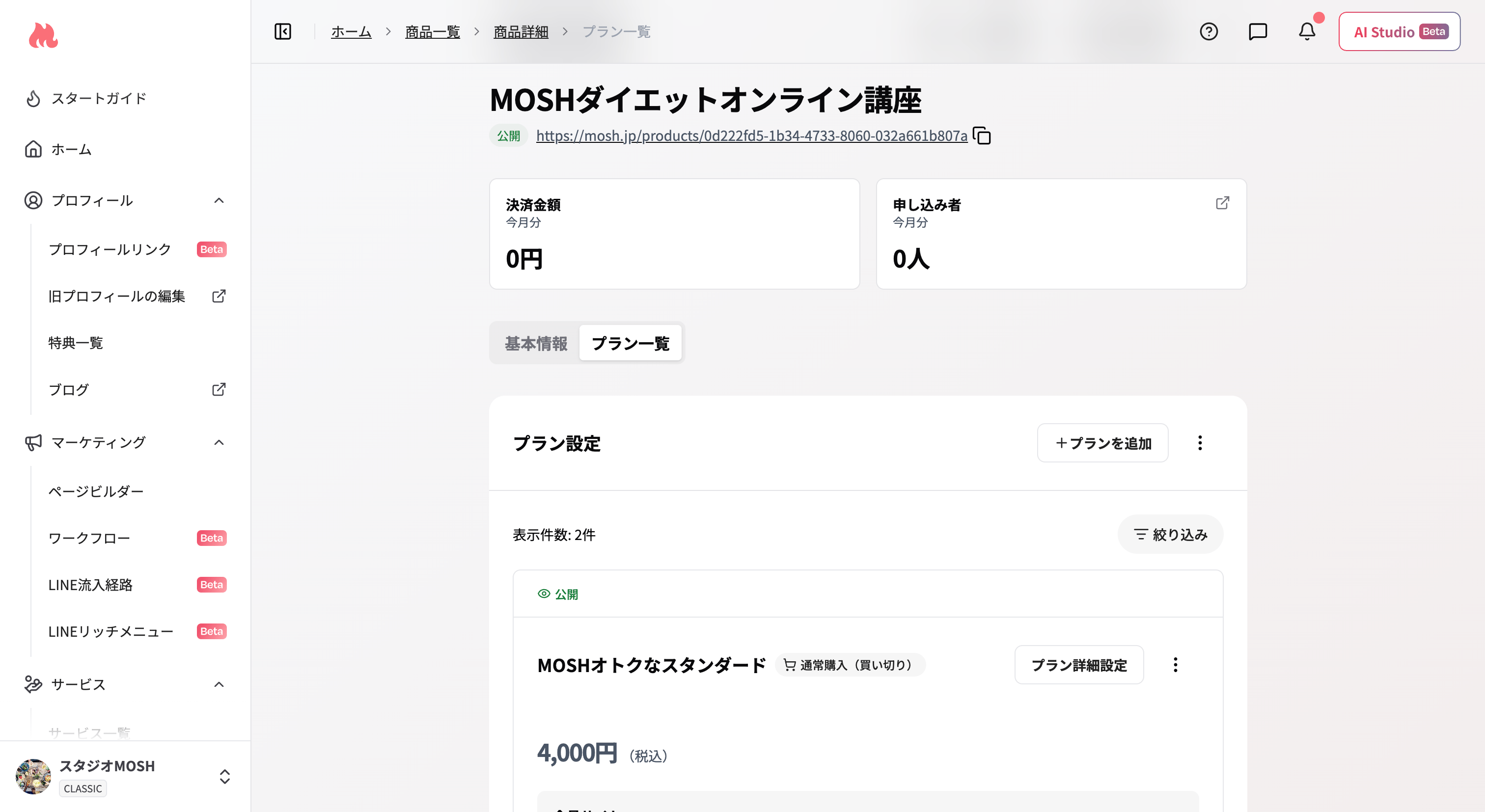The height and width of the screenshot is (812, 1485).
Task: Click the ＋プランを追加 button
Action: point(1102,443)
